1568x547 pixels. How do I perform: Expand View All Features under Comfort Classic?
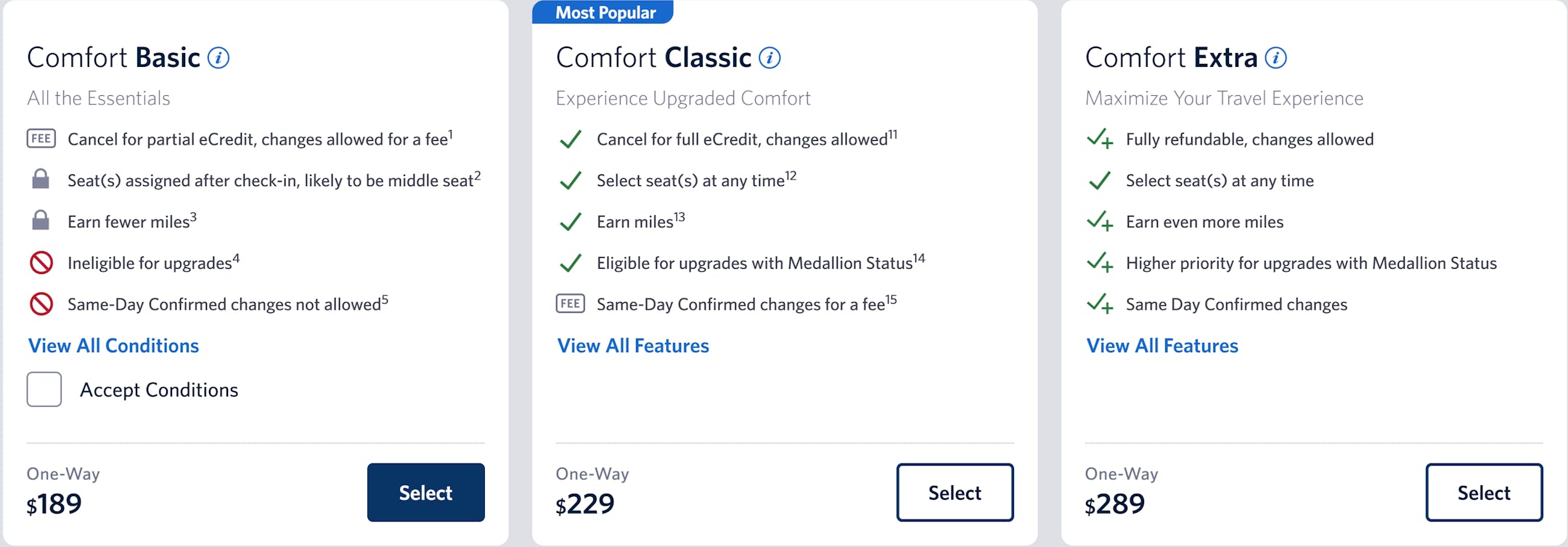(633, 346)
